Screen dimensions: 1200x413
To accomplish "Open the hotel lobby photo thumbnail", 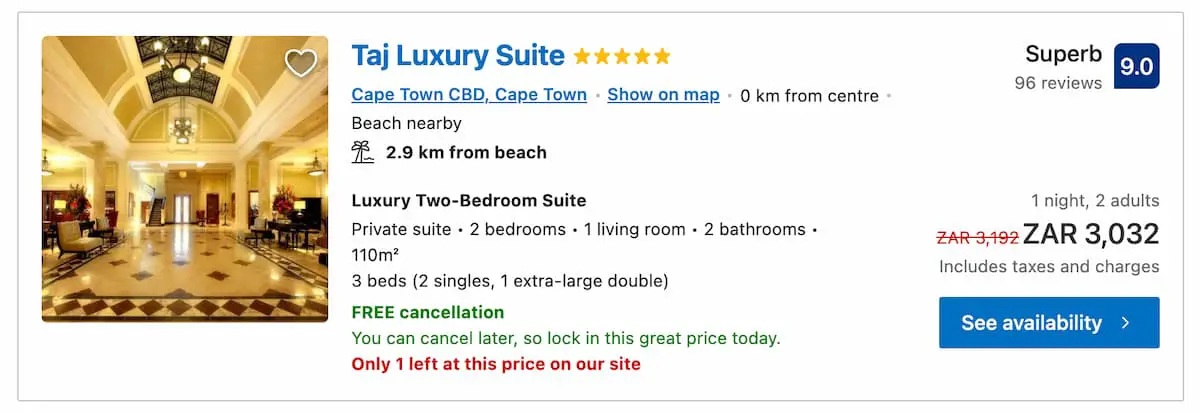I will coord(185,179).
